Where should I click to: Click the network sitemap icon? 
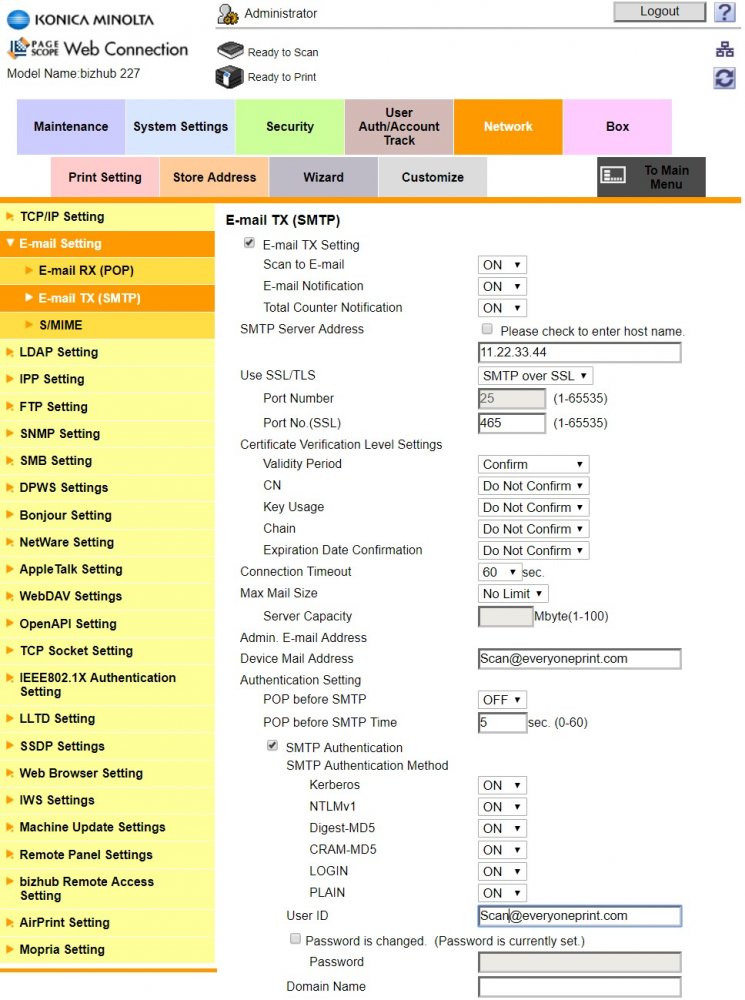(x=724, y=50)
